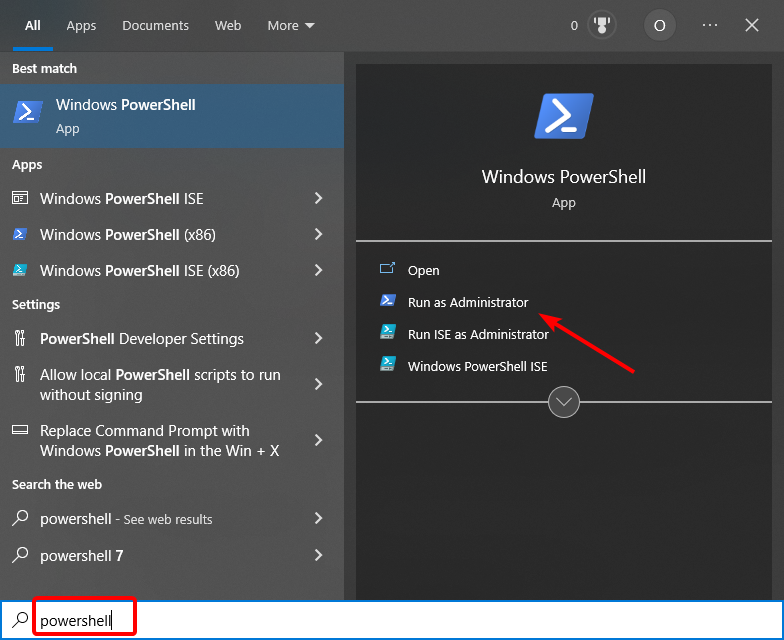Click the Replace Command Prompt settings icon
Viewport: 784px width, 640px height.
(20, 430)
